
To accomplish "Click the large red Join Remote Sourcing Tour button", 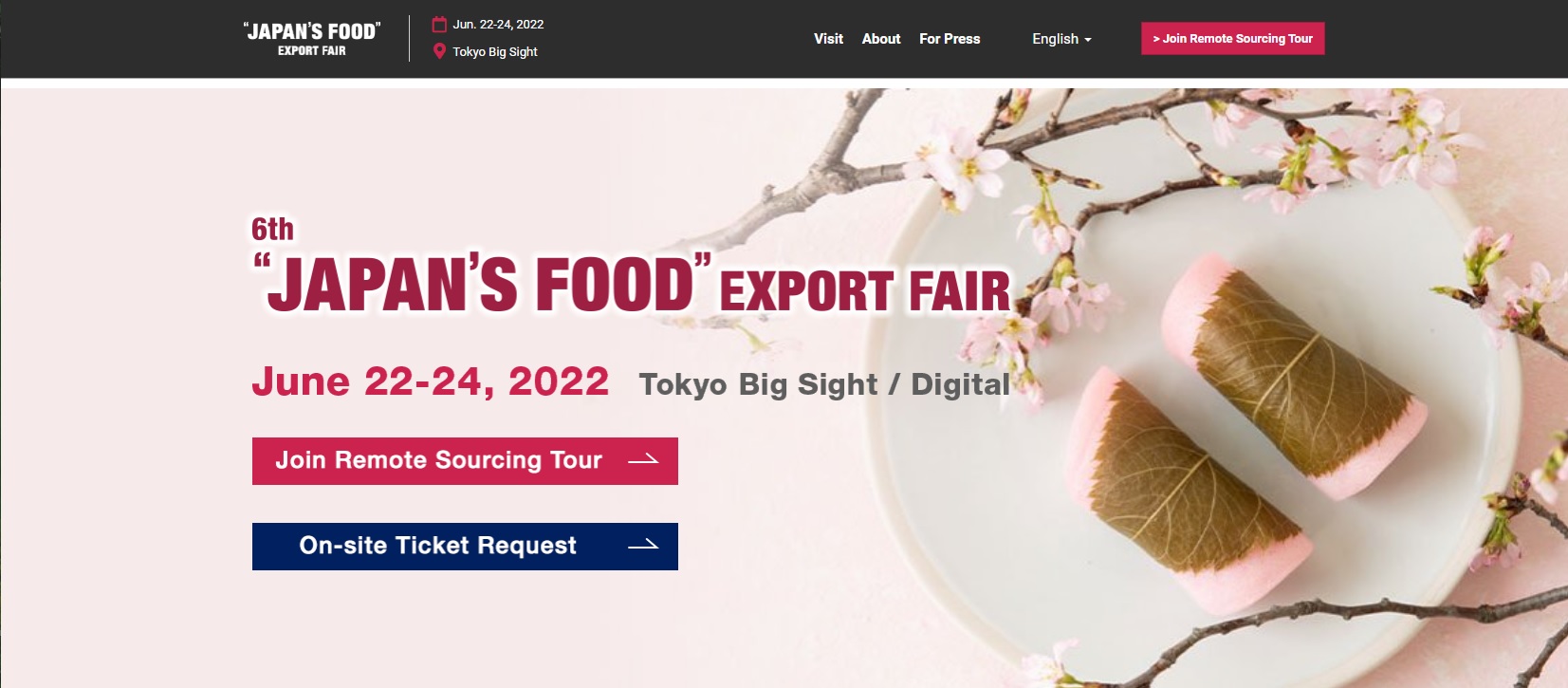I will 465,461.
